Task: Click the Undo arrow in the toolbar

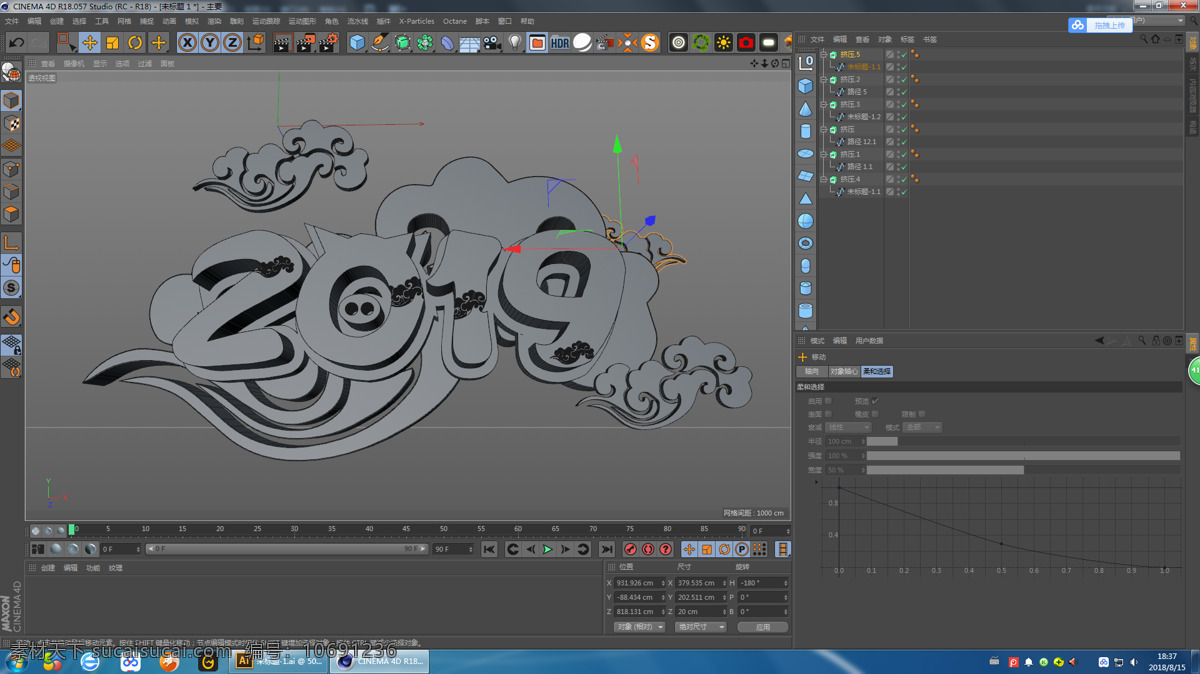Action: (16, 42)
